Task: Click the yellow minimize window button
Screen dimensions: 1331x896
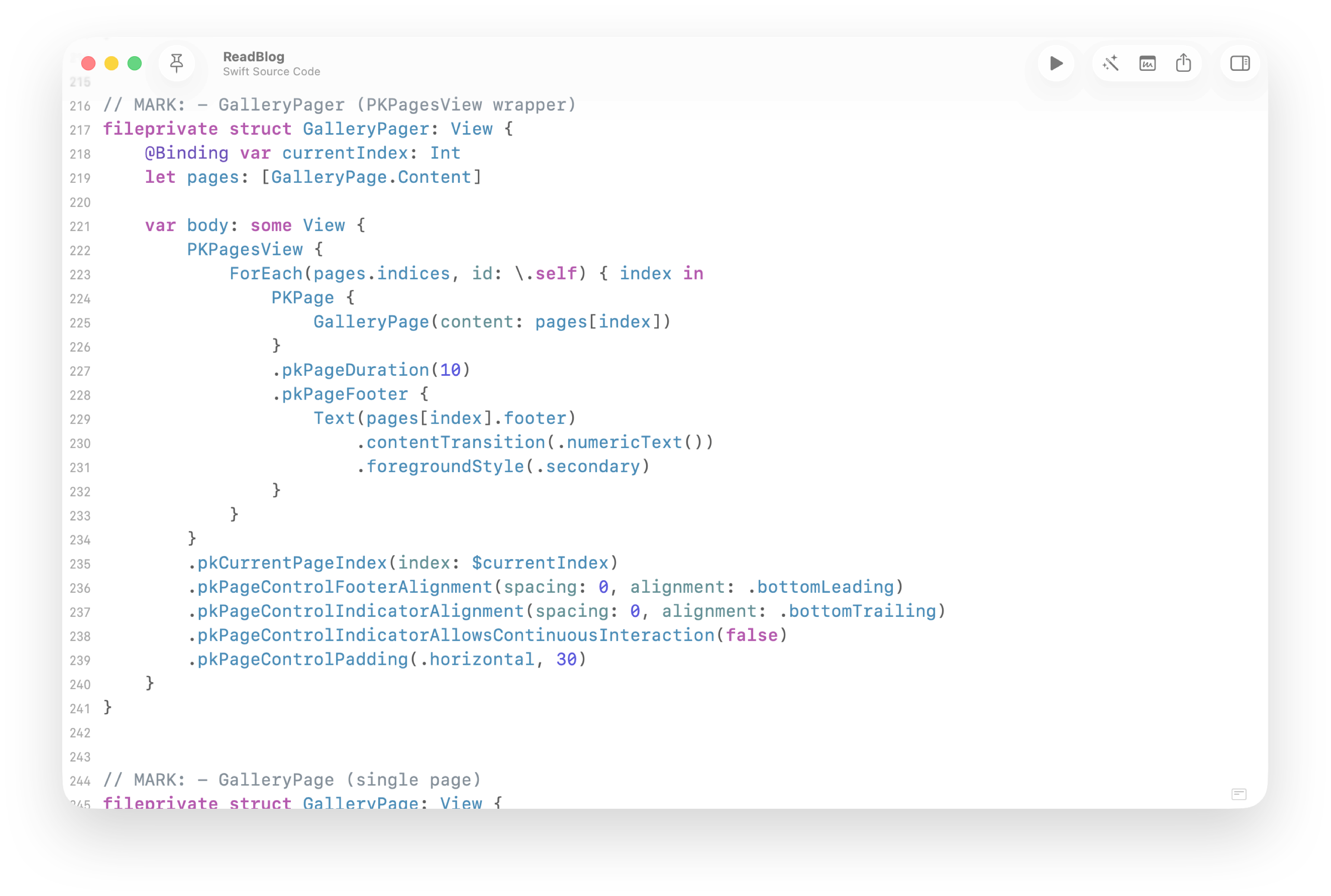Action: (111, 64)
